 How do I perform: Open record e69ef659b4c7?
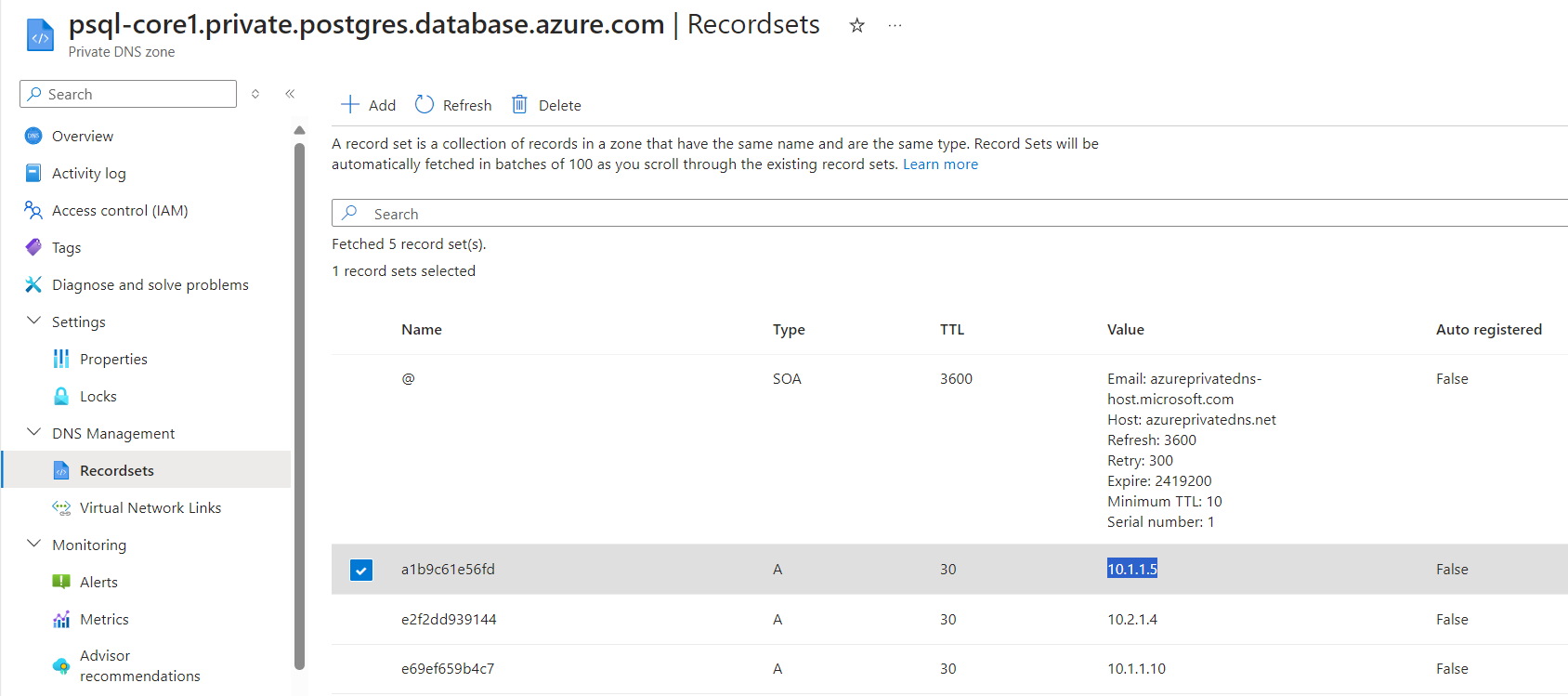coord(448,668)
